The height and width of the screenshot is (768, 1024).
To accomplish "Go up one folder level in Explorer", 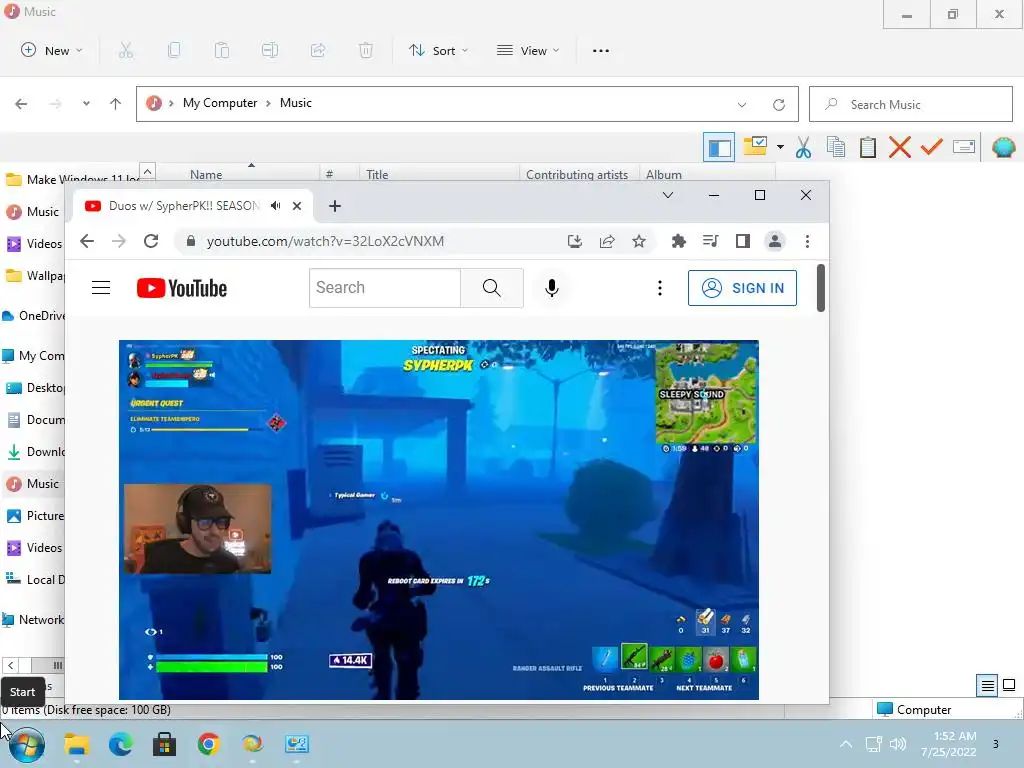I will coord(116,104).
